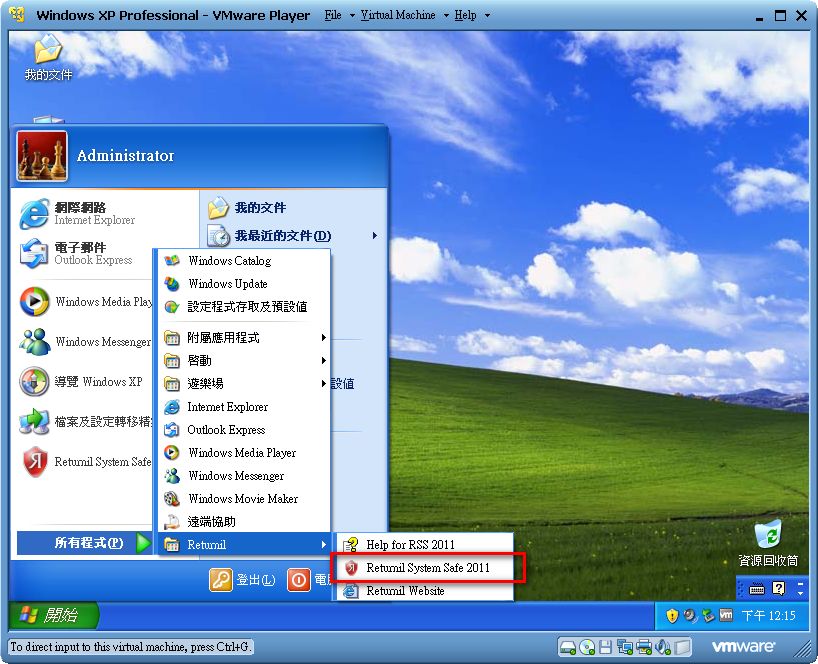Screen dimensions: 818x664
Task: Launch Windows Update from programs list
Action: tap(244, 283)
